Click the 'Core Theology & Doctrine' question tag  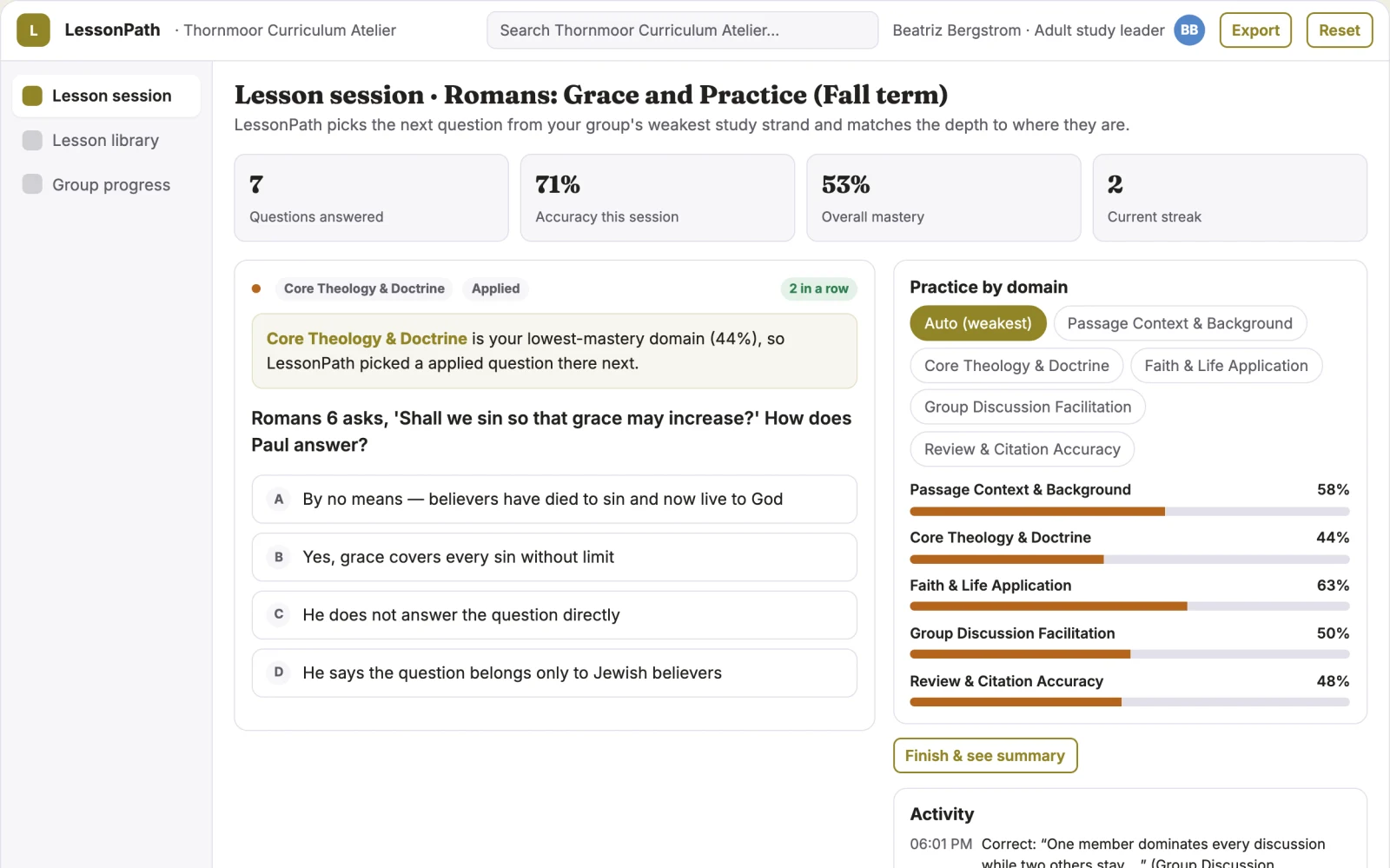pos(364,288)
